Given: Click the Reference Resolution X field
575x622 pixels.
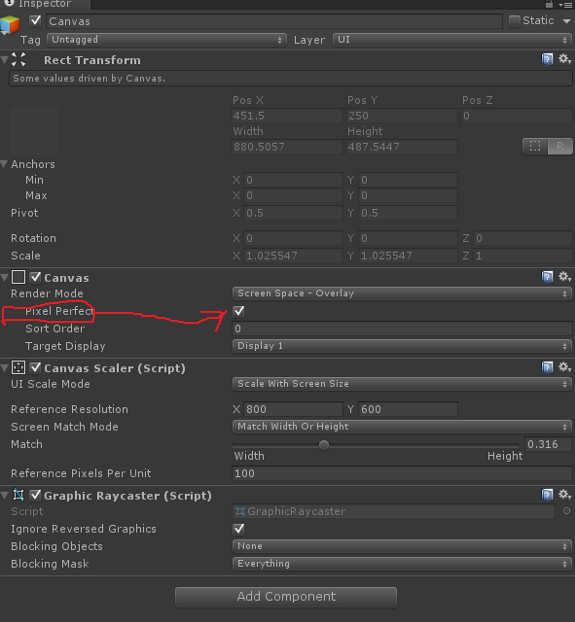Looking at the screenshot, I should click(x=293, y=409).
